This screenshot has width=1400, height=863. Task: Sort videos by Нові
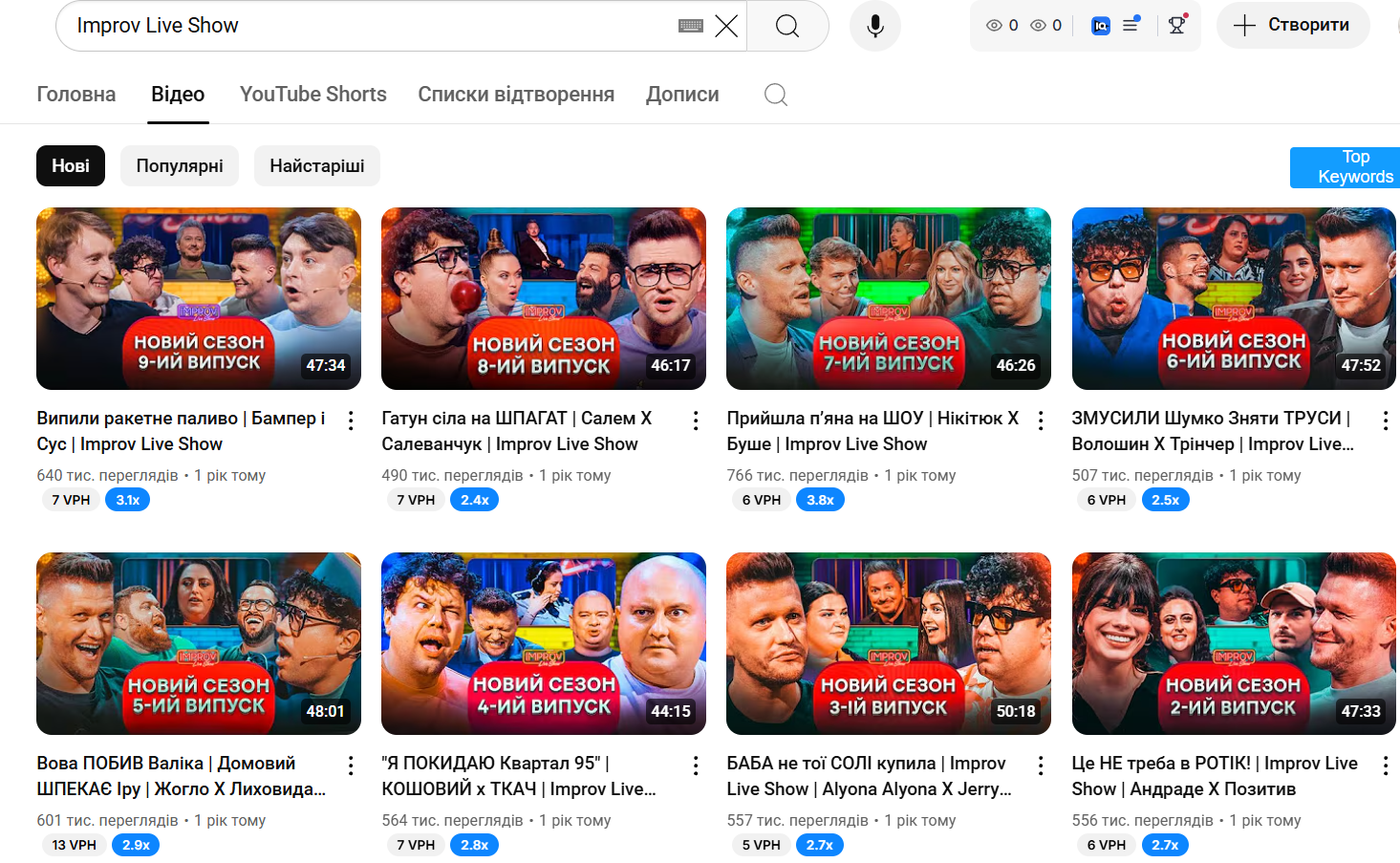click(71, 166)
